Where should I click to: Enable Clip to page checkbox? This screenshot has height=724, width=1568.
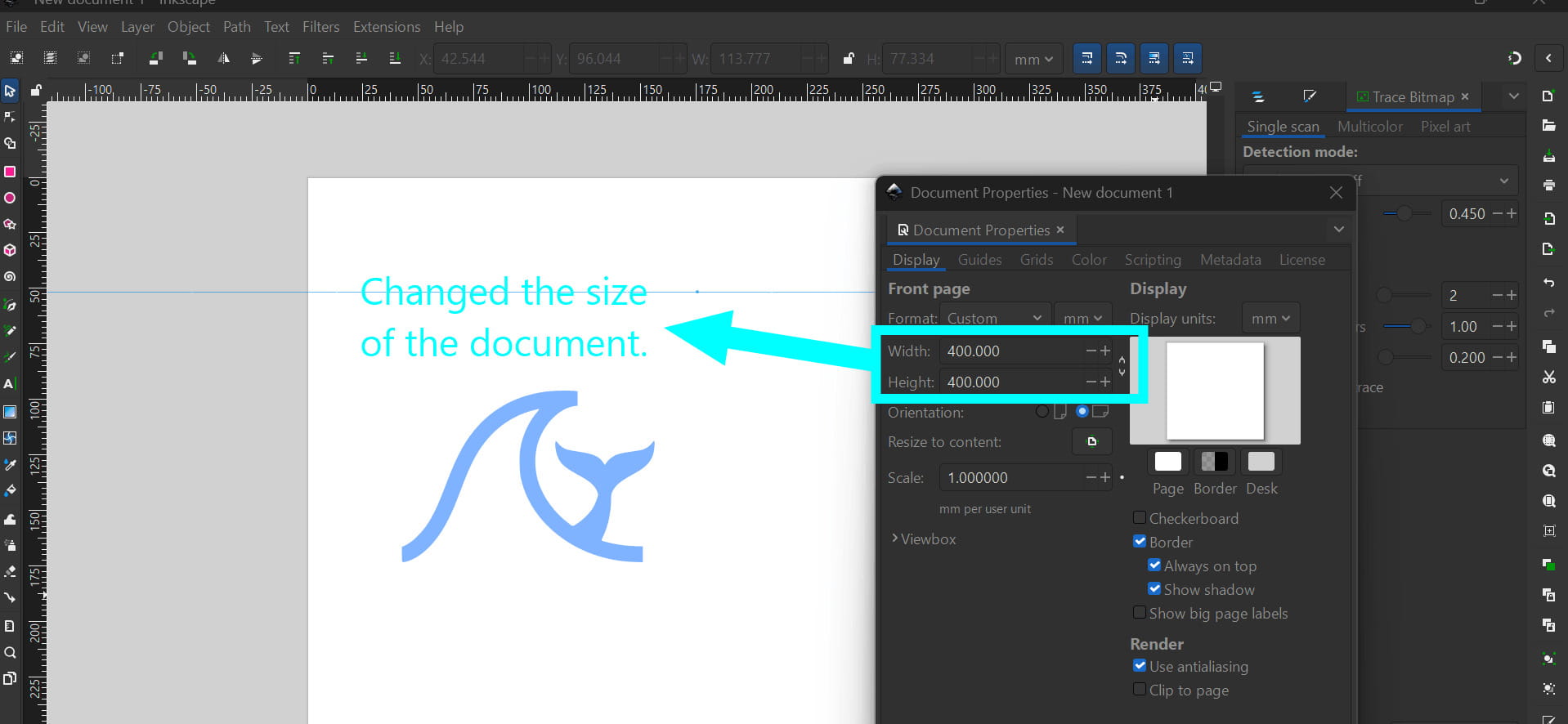coord(1140,689)
